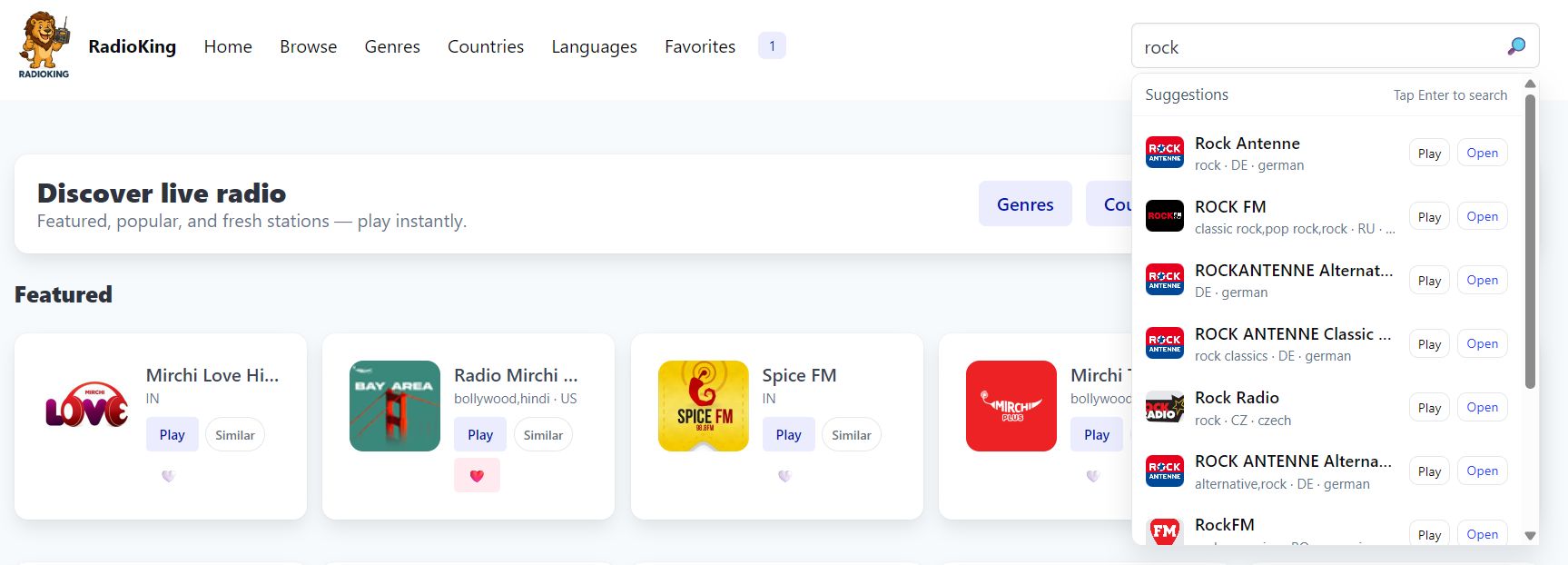Screen dimensions: 1568x565
Task: Open the Genres navigation item
Action: [392, 46]
